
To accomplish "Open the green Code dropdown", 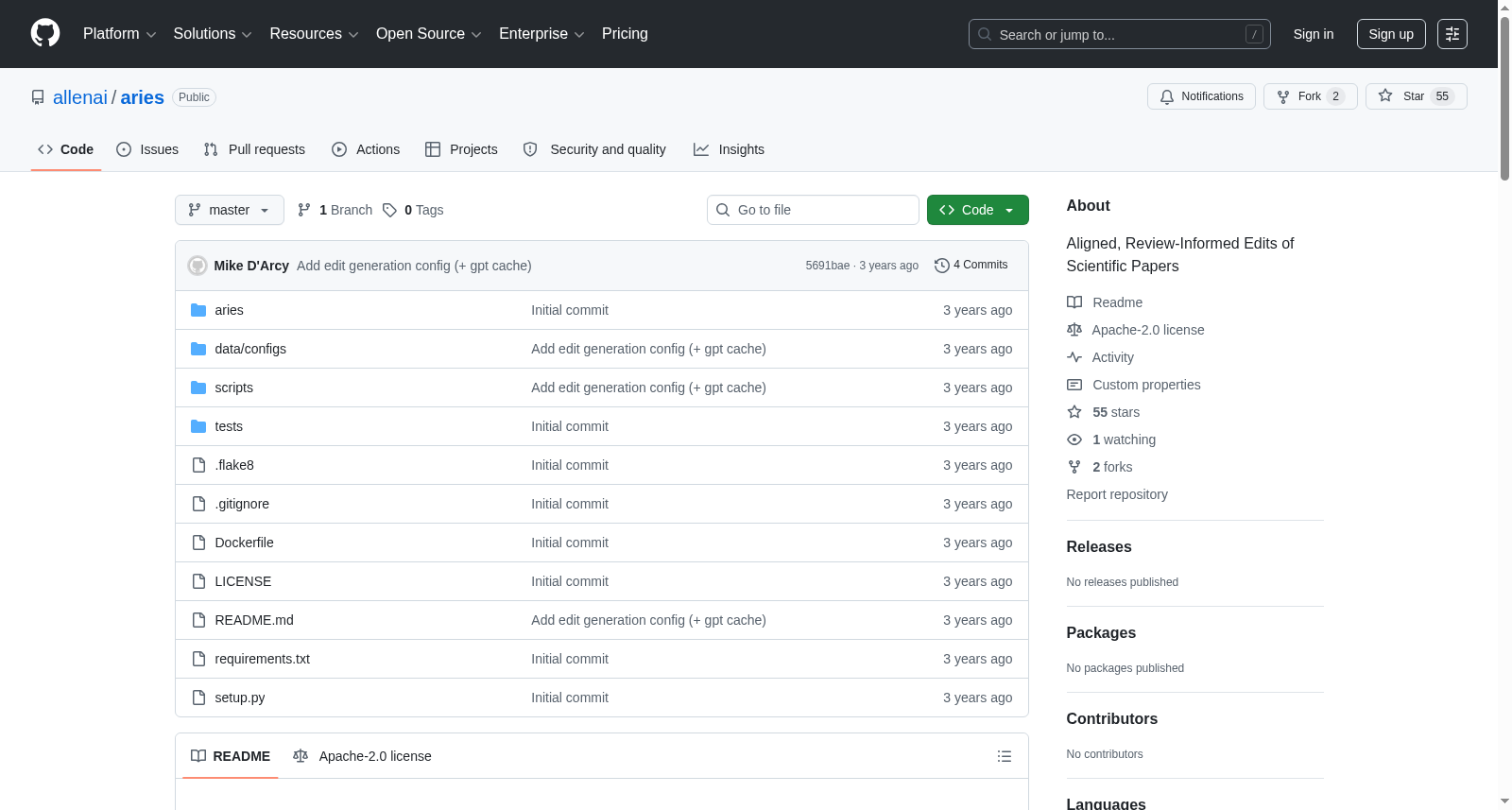I will point(978,210).
